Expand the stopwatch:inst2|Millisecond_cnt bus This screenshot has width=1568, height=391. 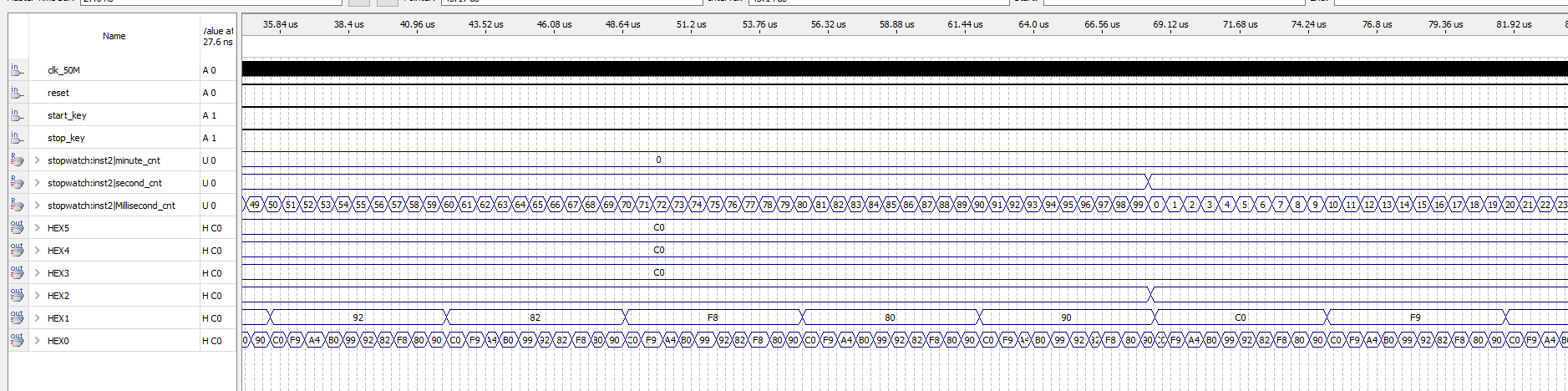(38, 205)
